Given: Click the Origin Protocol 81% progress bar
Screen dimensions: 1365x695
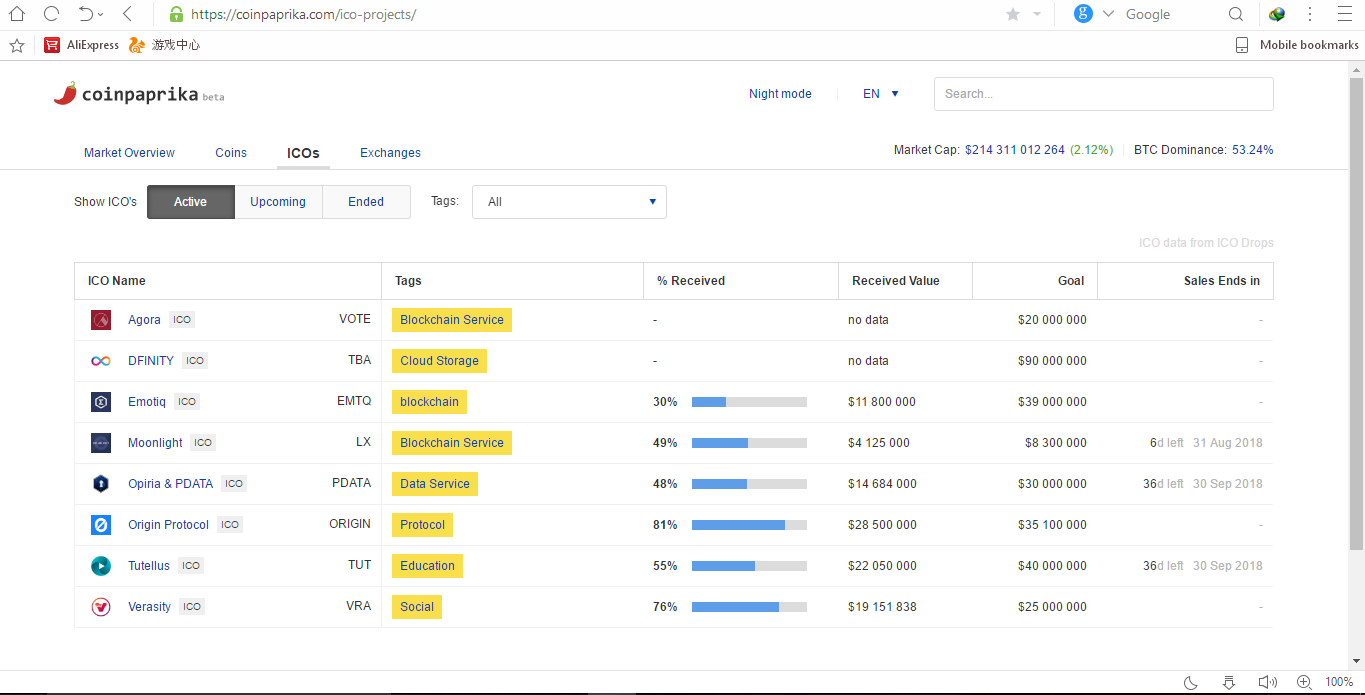Looking at the screenshot, I should pos(749,525).
